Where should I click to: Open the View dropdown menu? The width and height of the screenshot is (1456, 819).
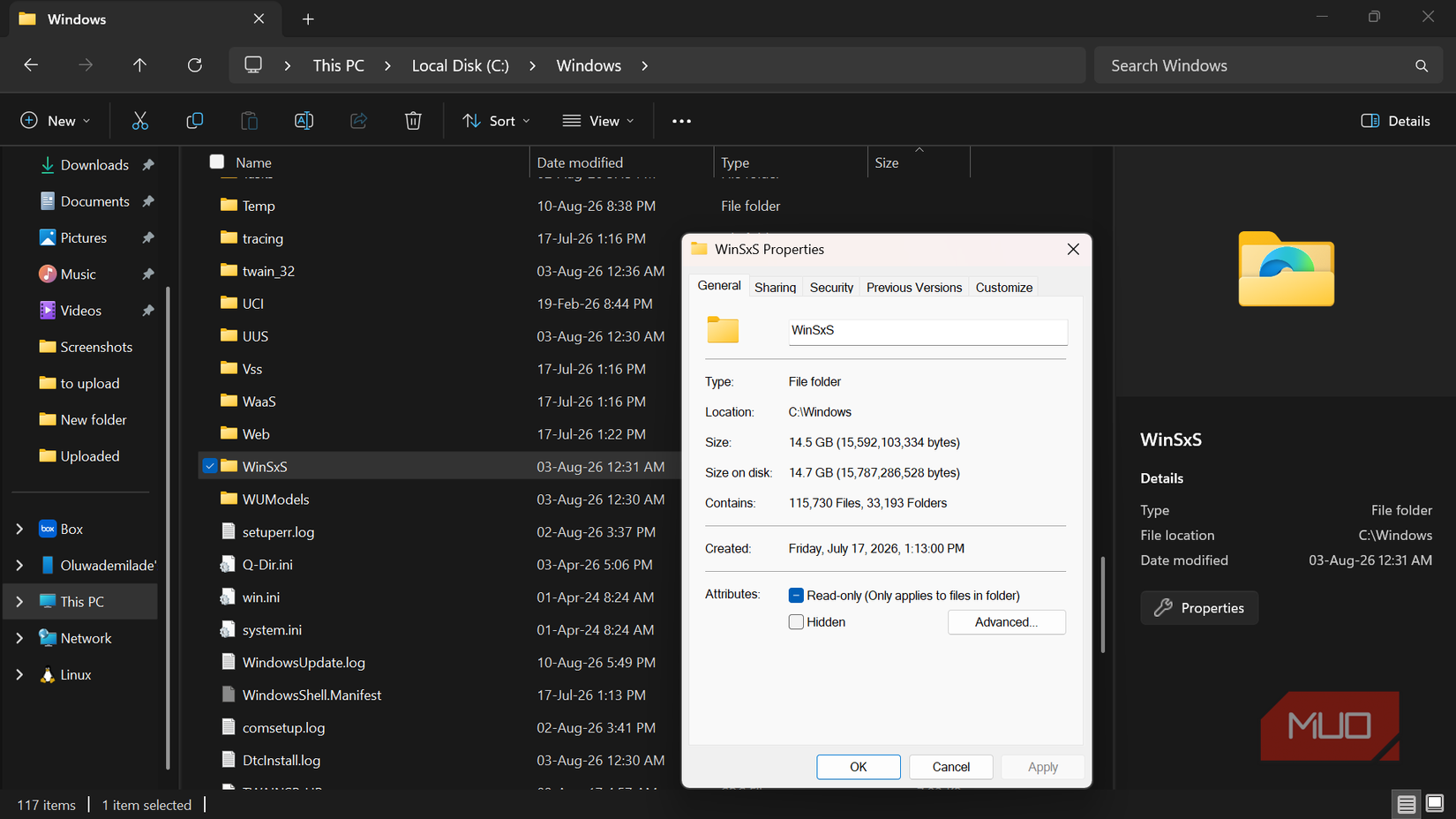click(x=598, y=121)
